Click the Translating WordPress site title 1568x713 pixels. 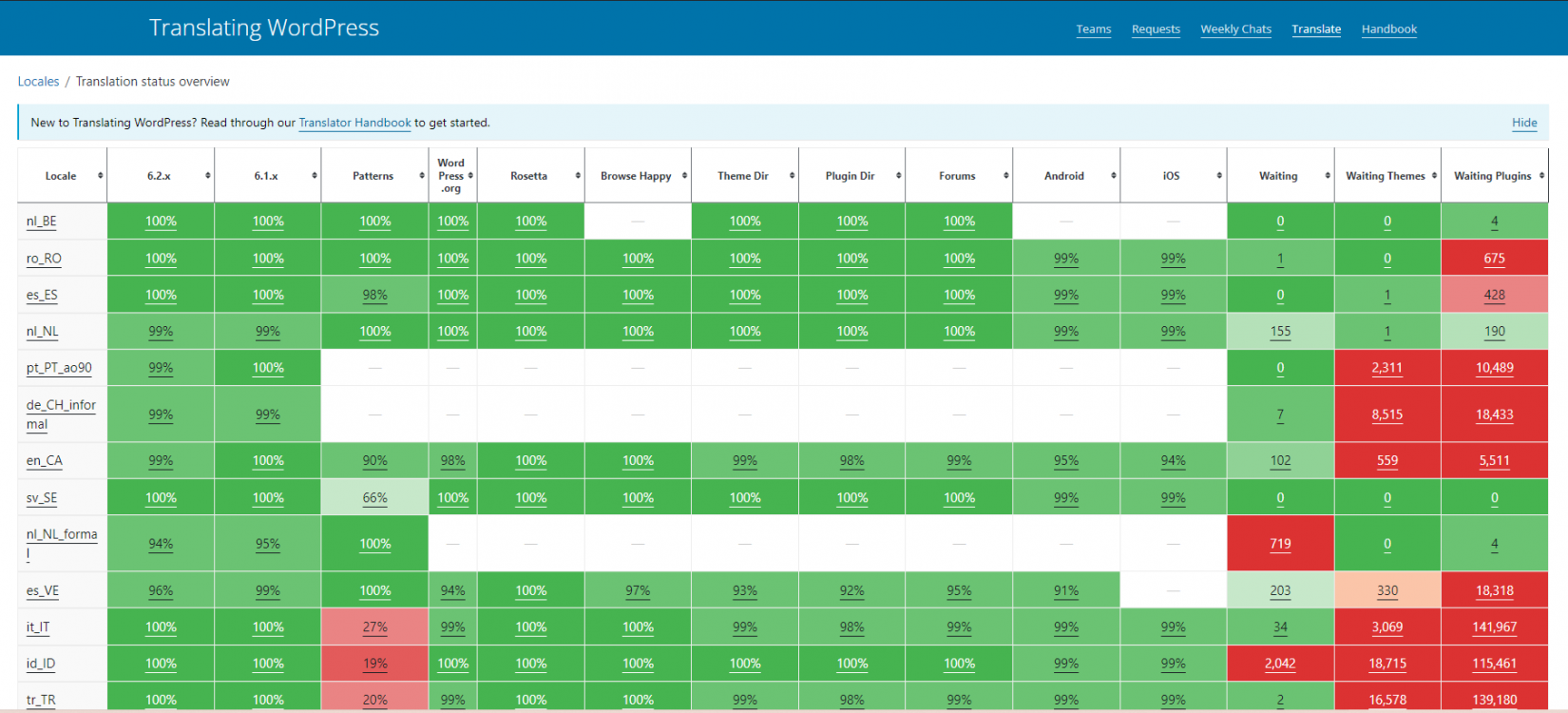click(x=263, y=28)
